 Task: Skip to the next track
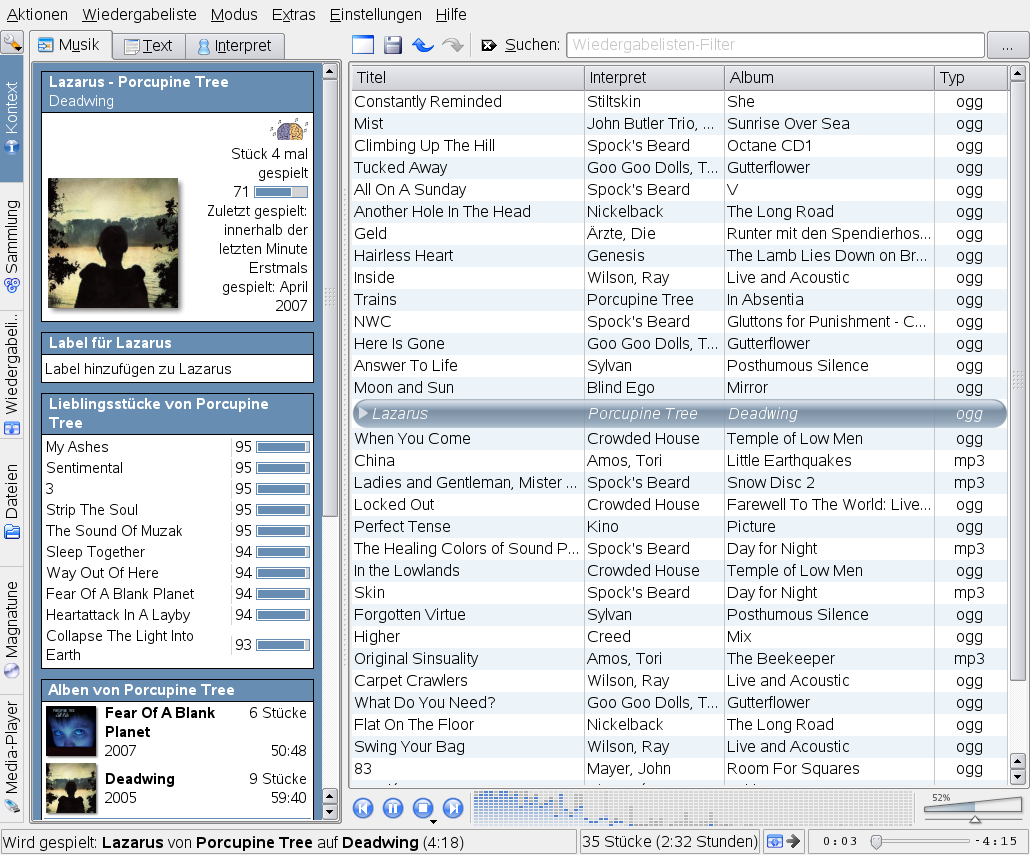pyautogui.click(x=453, y=807)
